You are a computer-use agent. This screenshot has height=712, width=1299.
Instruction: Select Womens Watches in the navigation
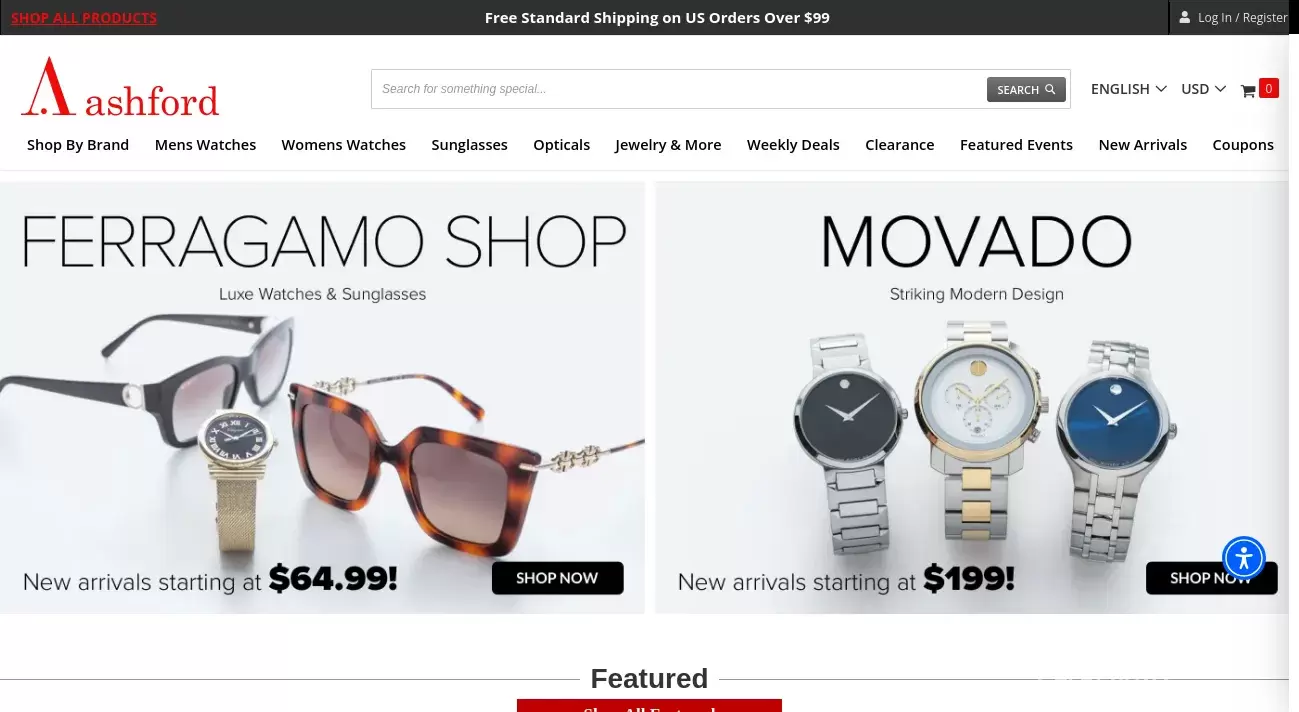(x=343, y=145)
